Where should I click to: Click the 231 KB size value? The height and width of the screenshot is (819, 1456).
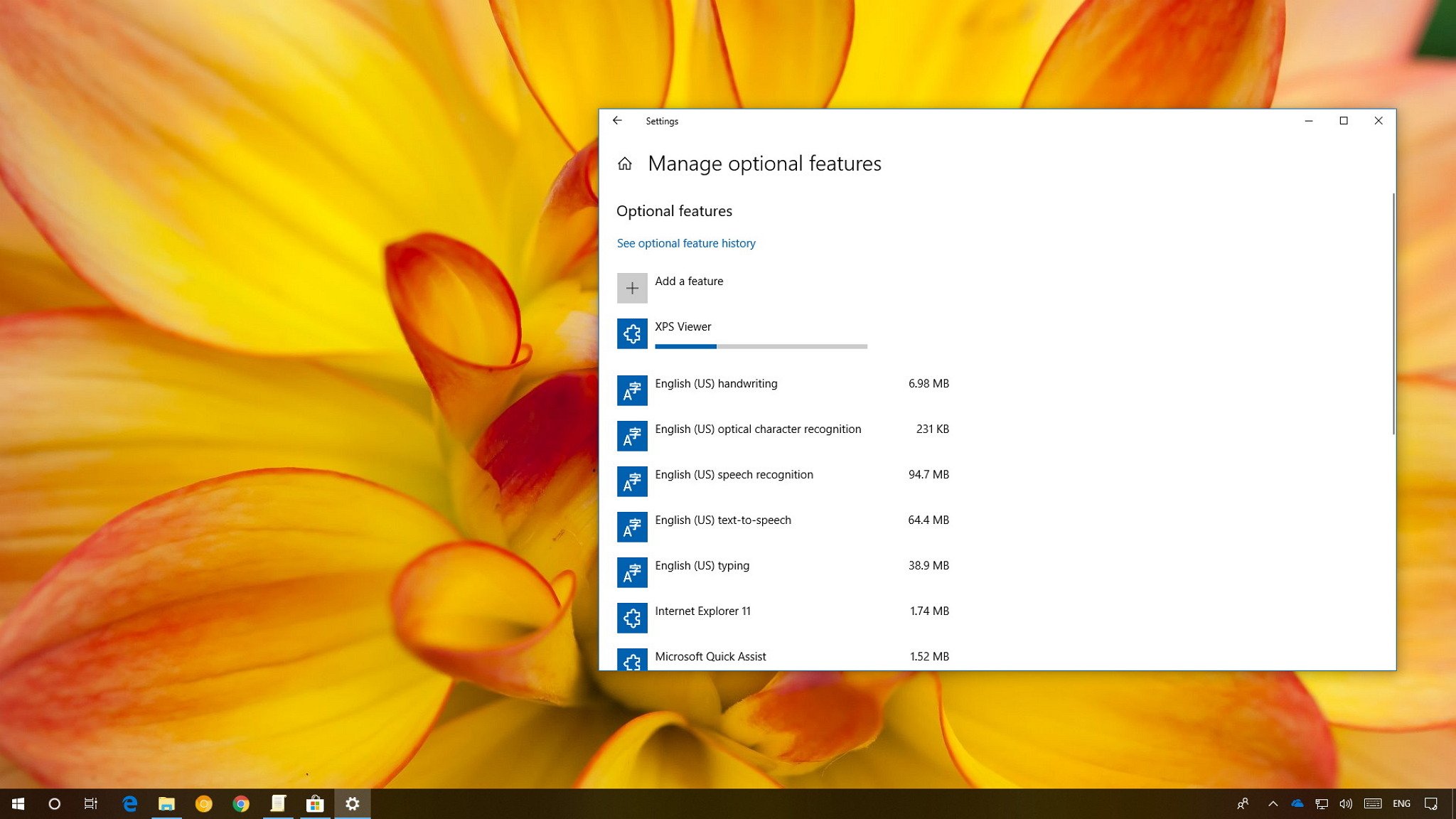coord(933,429)
